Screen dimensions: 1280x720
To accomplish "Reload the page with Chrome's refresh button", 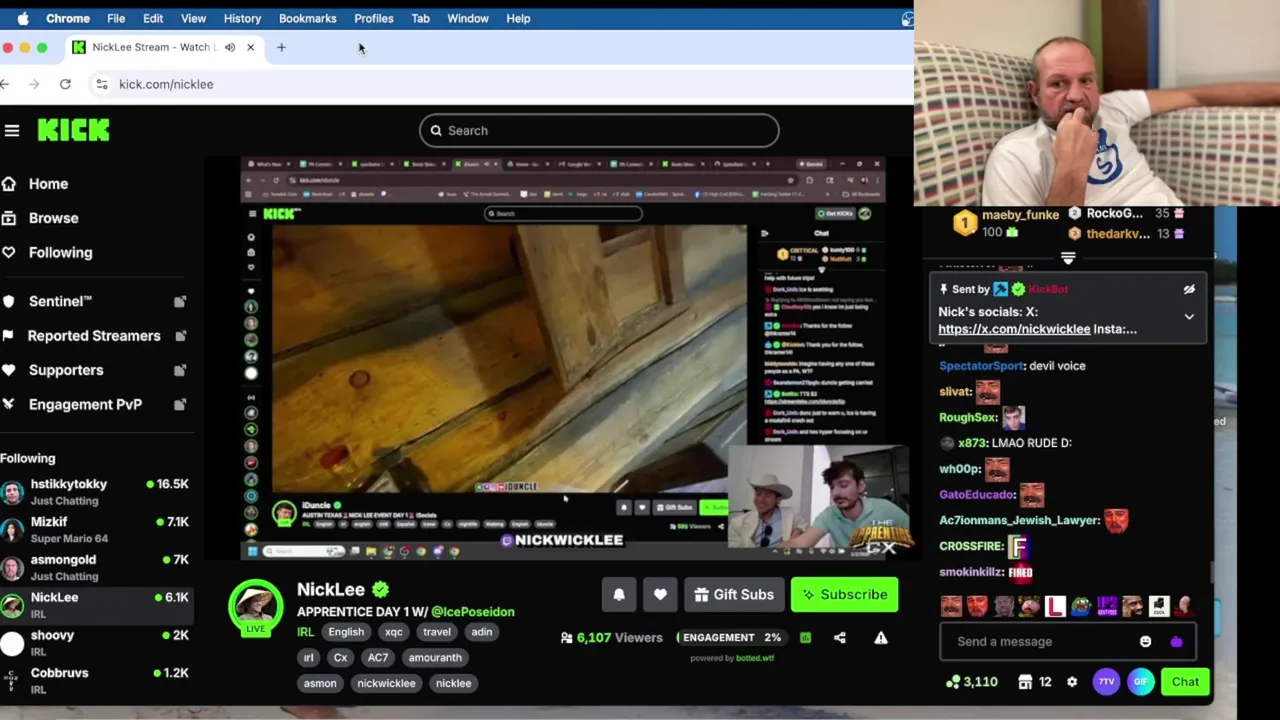I will point(65,84).
